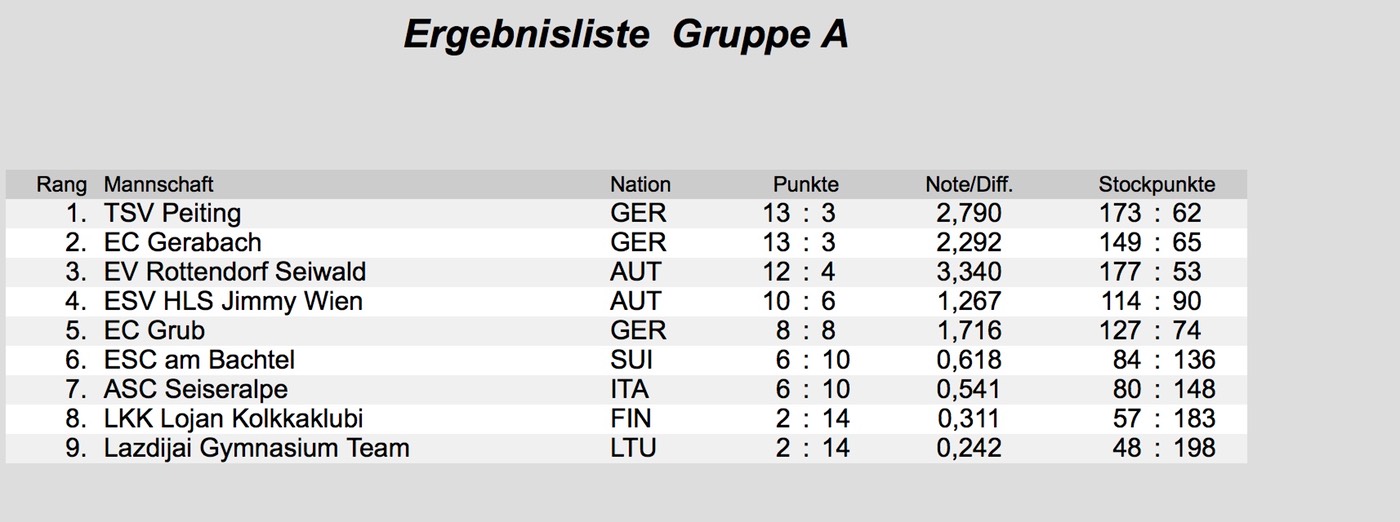Select team name TSV Peiting
1400x522 pixels.
point(172,214)
